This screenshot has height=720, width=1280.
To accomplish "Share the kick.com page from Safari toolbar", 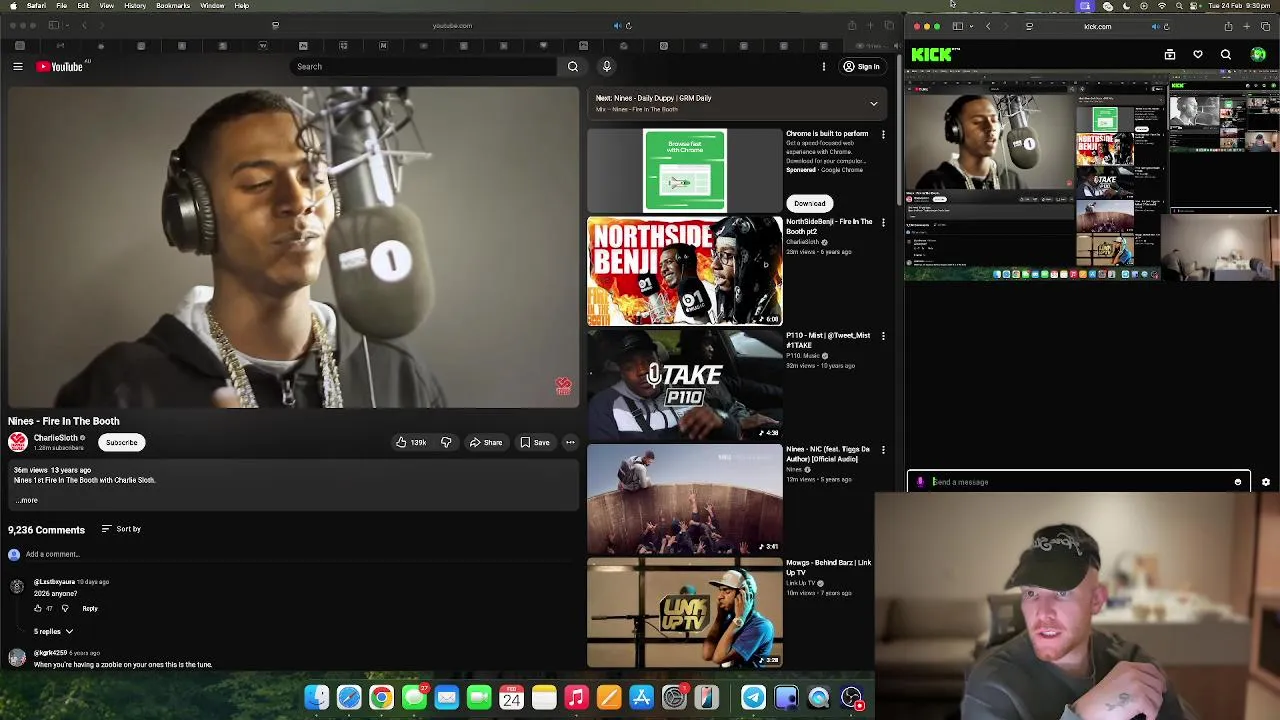I will (x=1228, y=26).
